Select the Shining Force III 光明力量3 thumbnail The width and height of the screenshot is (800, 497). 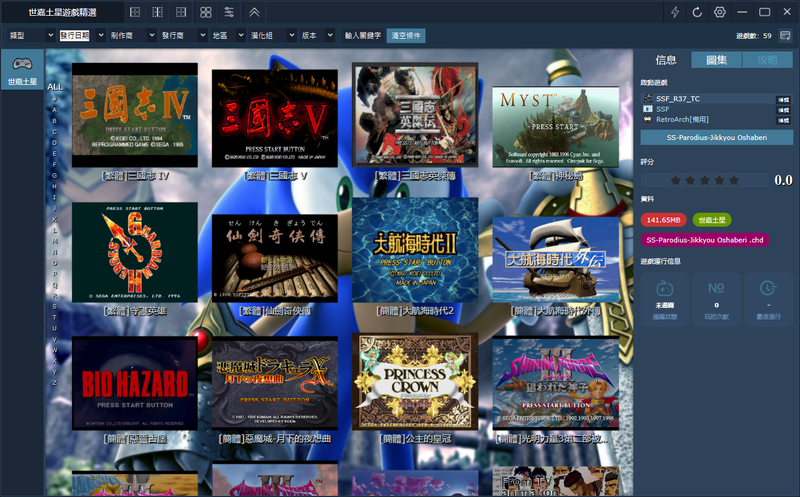[x=555, y=383]
